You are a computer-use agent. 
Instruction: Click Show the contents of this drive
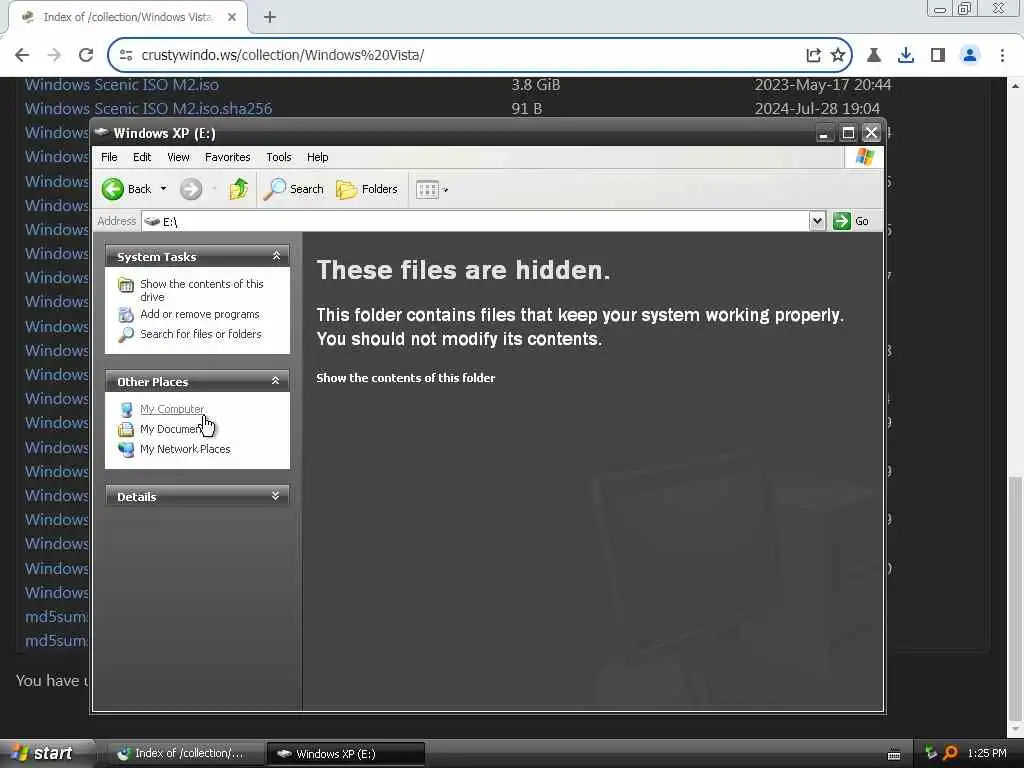[x=202, y=291]
